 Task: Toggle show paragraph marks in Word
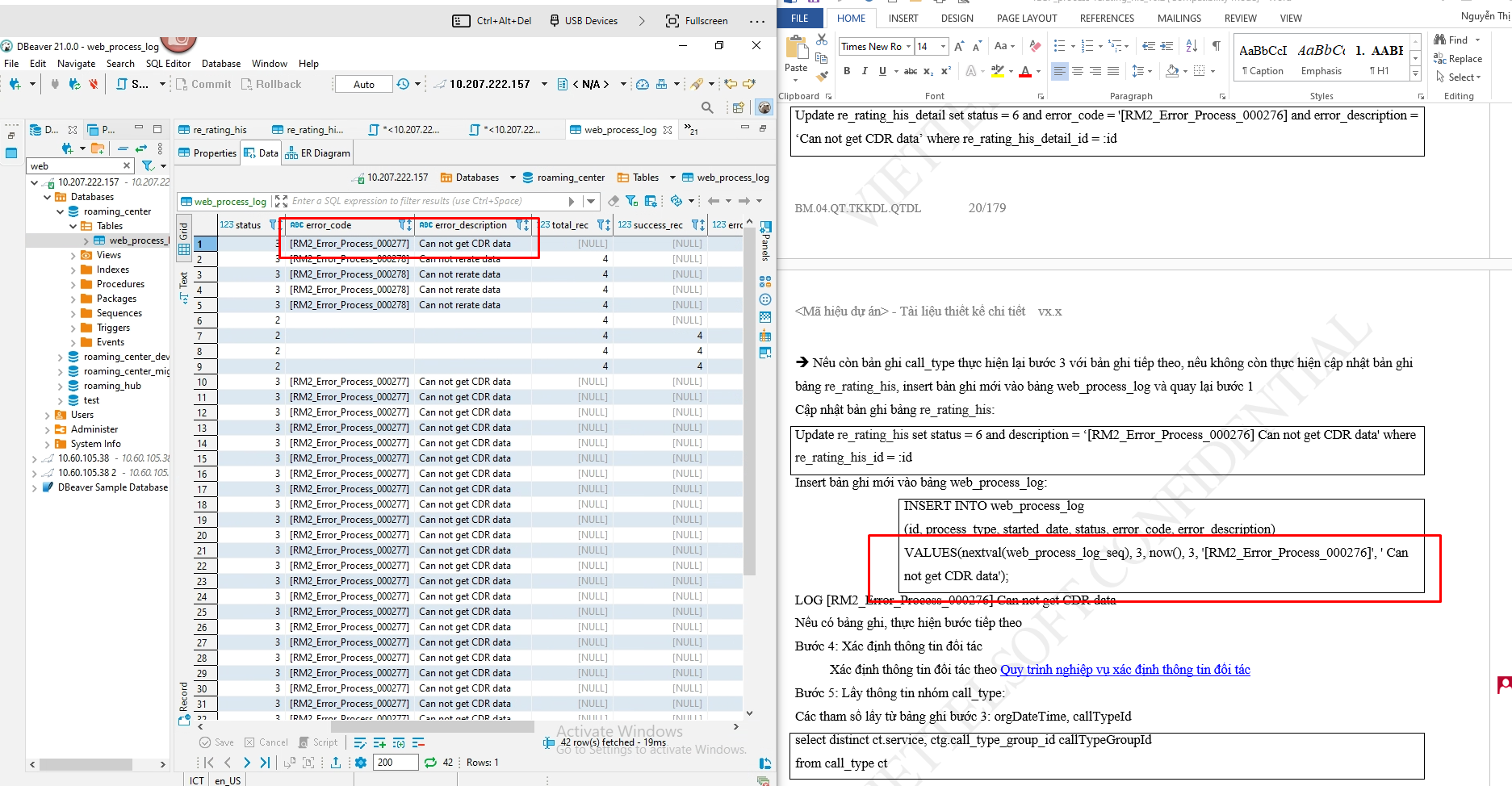1216,47
